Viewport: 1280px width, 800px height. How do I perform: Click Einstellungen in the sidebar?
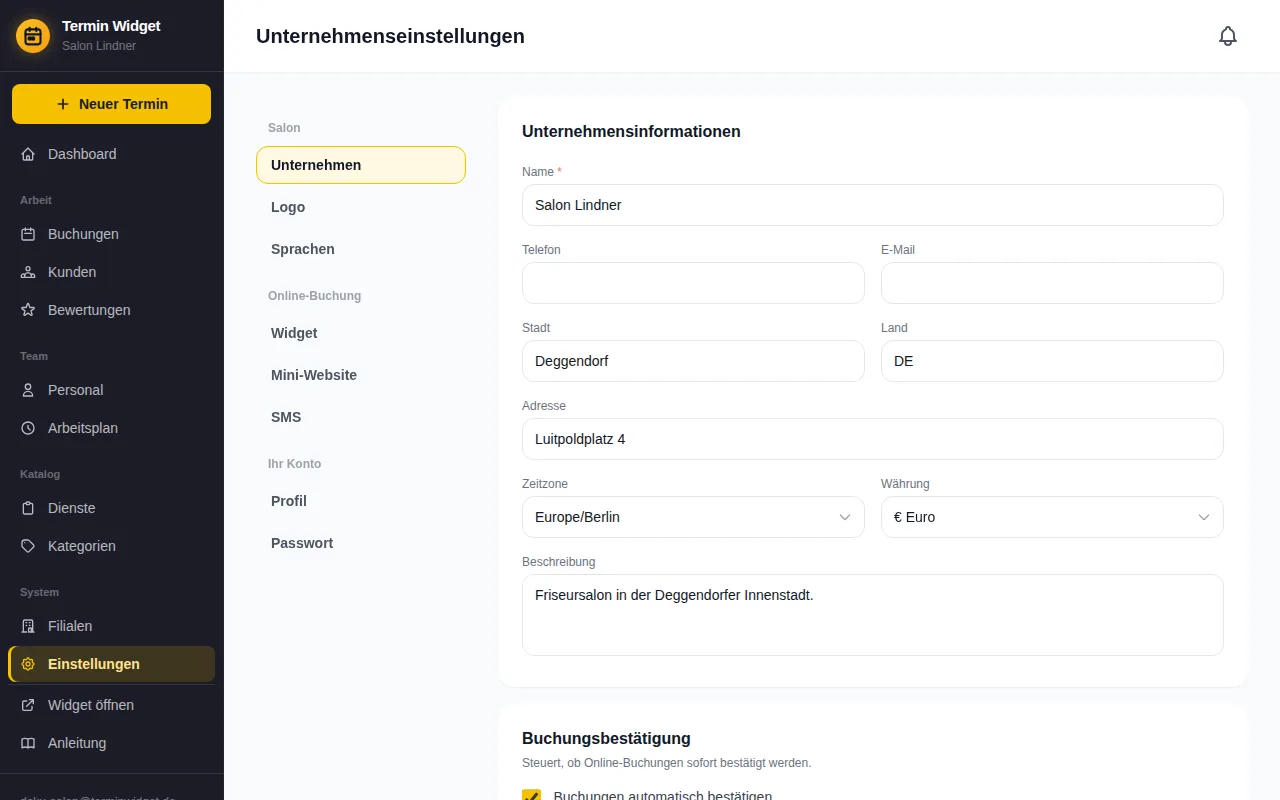tap(111, 664)
